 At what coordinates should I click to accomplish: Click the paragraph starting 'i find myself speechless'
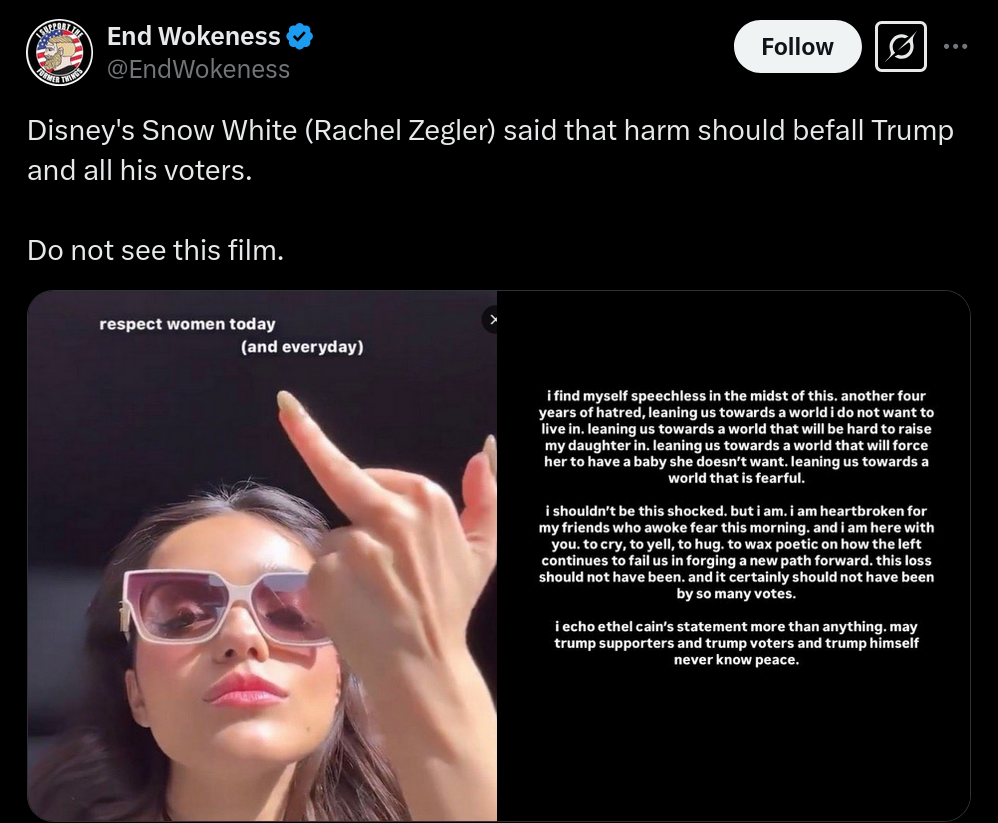coord(736,437)
